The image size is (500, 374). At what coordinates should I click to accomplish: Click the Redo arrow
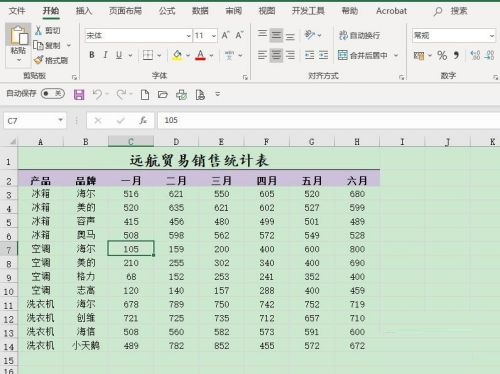(x=121, y=95)
